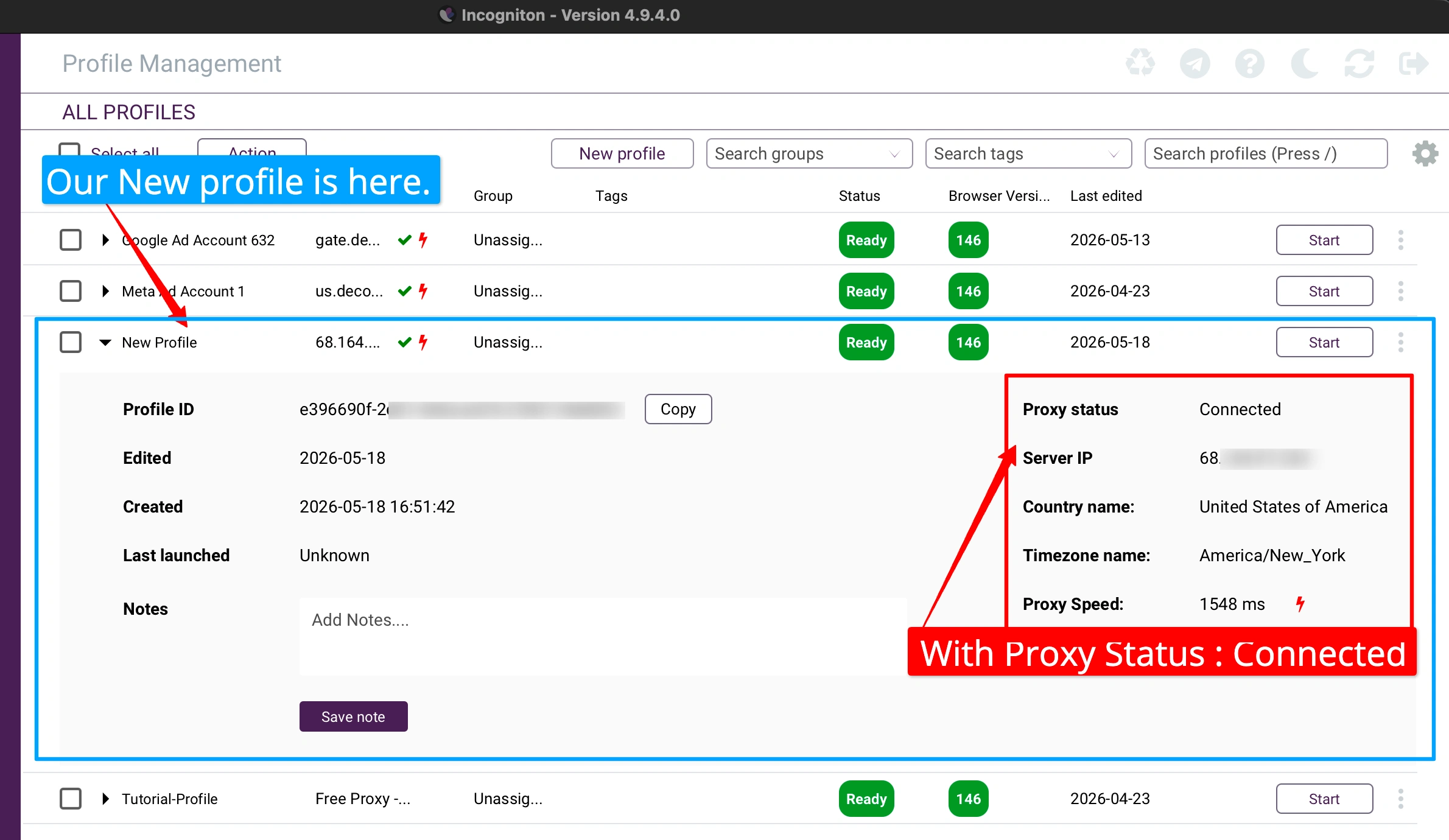1449x840 pixels.
Task: Expand Meta Ad Account 1 details
Action: 105,291
